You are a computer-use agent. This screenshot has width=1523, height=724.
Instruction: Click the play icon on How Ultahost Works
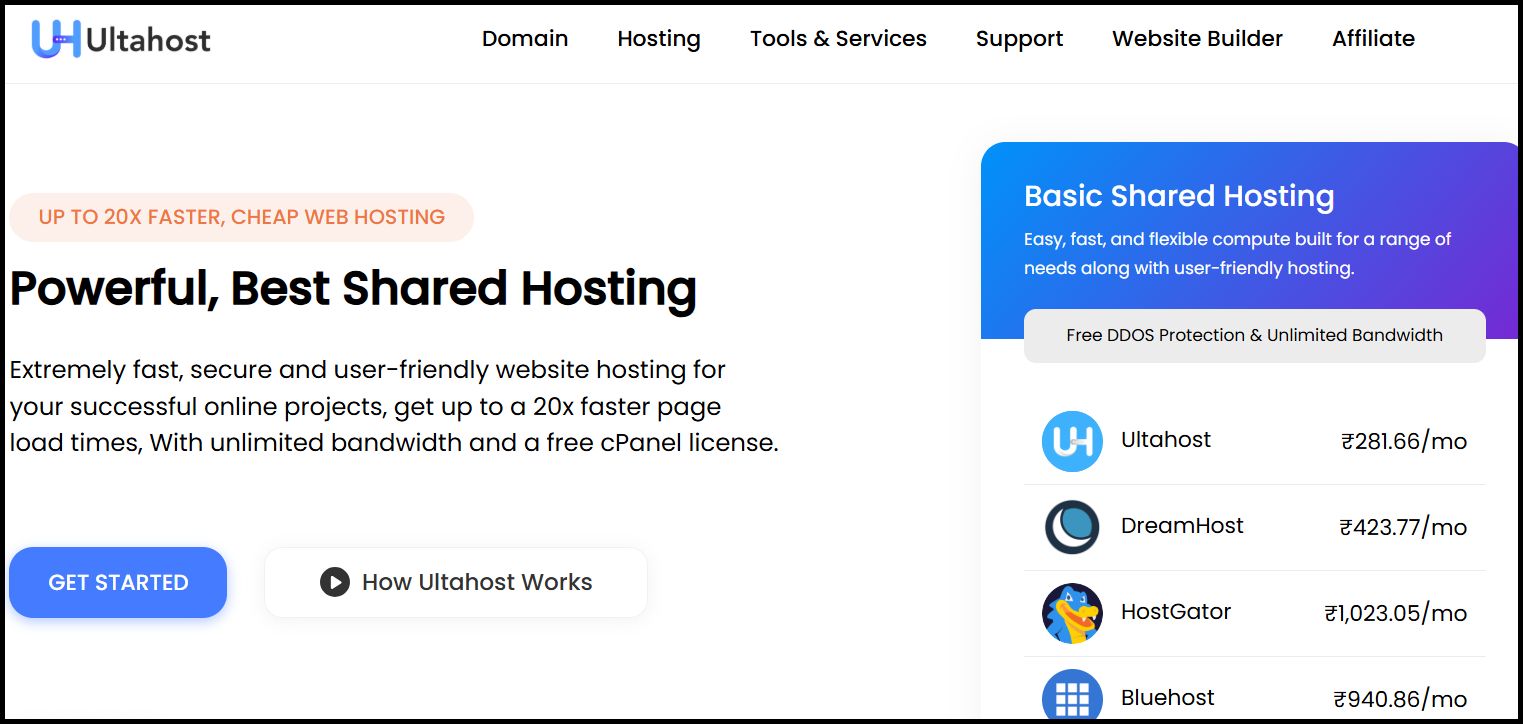click(335, 582)
